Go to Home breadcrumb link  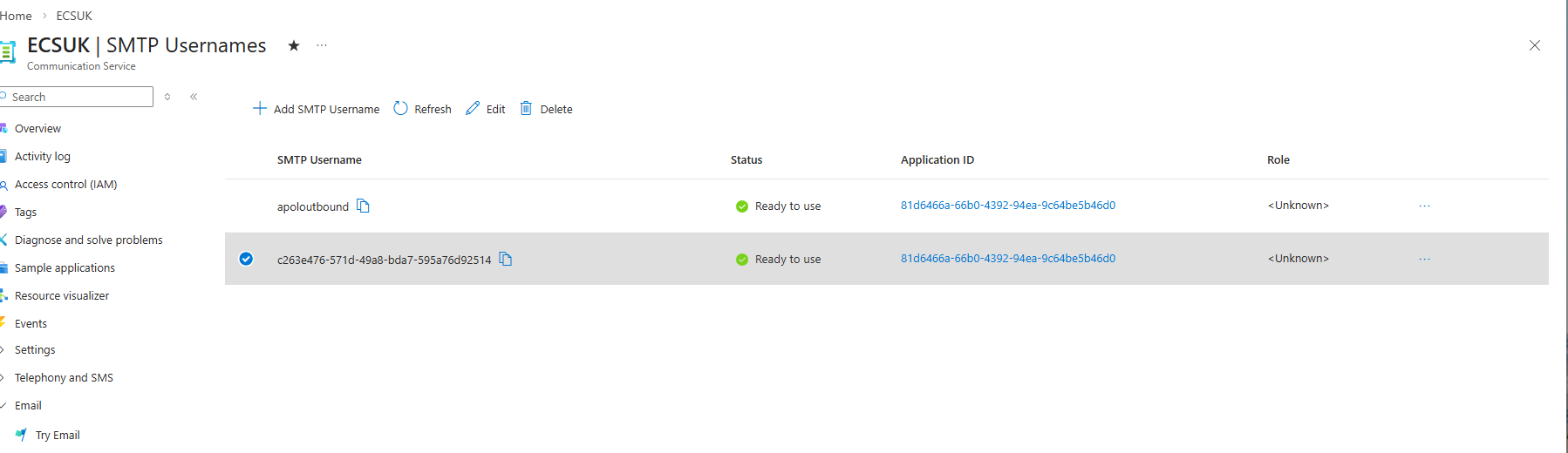[16, 16]
